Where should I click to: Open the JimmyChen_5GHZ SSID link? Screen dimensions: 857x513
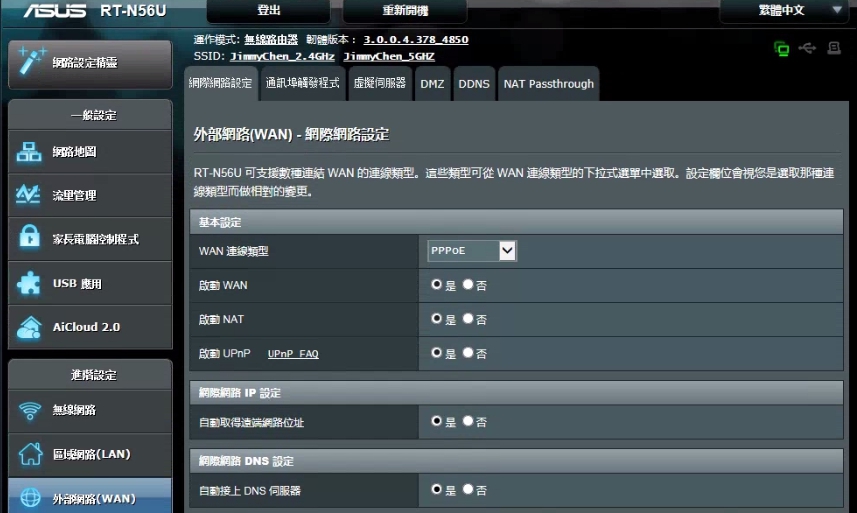[x=389, y=56]
